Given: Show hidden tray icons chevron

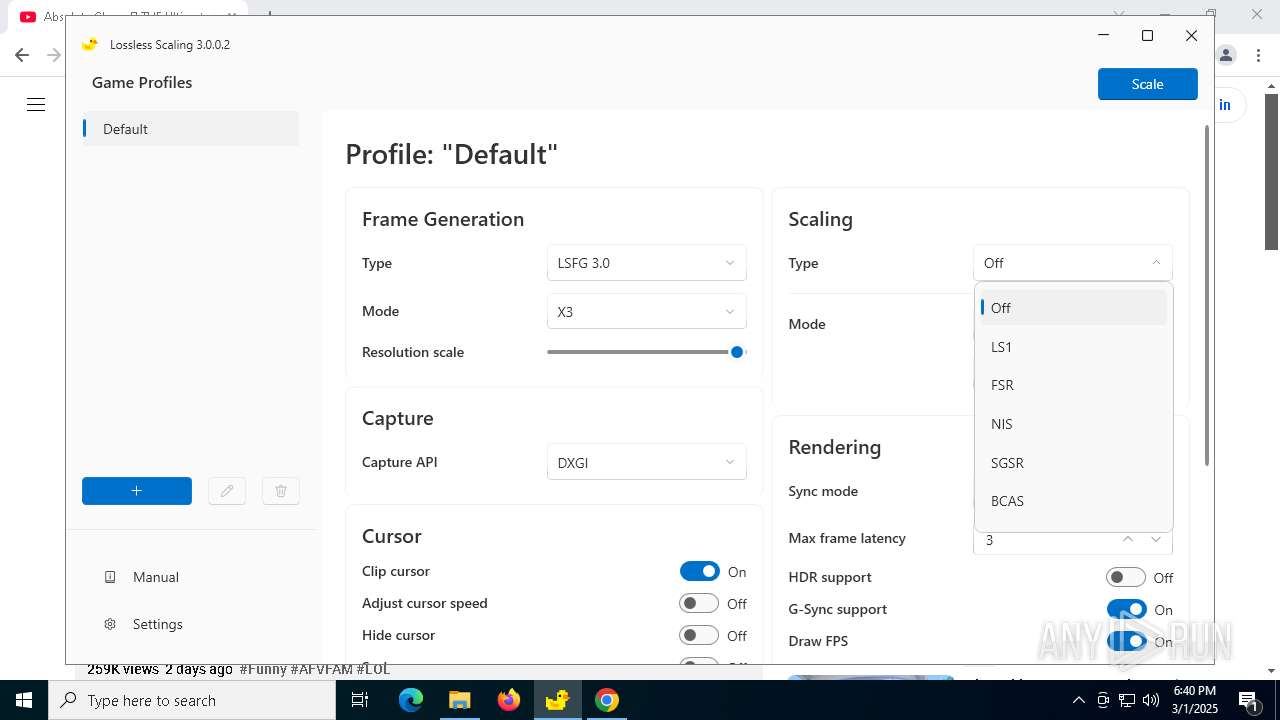Looking at the screenshot, I should 1078,700.
